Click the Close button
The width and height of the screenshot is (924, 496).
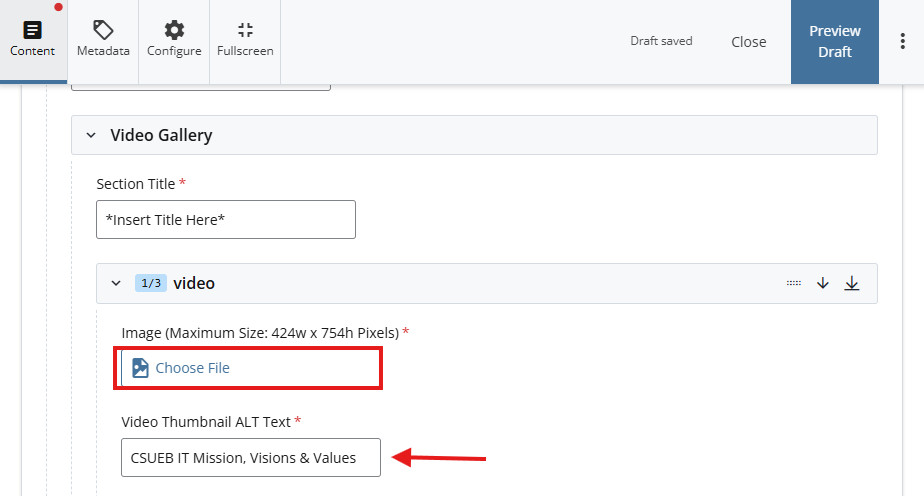(x=748, y=42)
